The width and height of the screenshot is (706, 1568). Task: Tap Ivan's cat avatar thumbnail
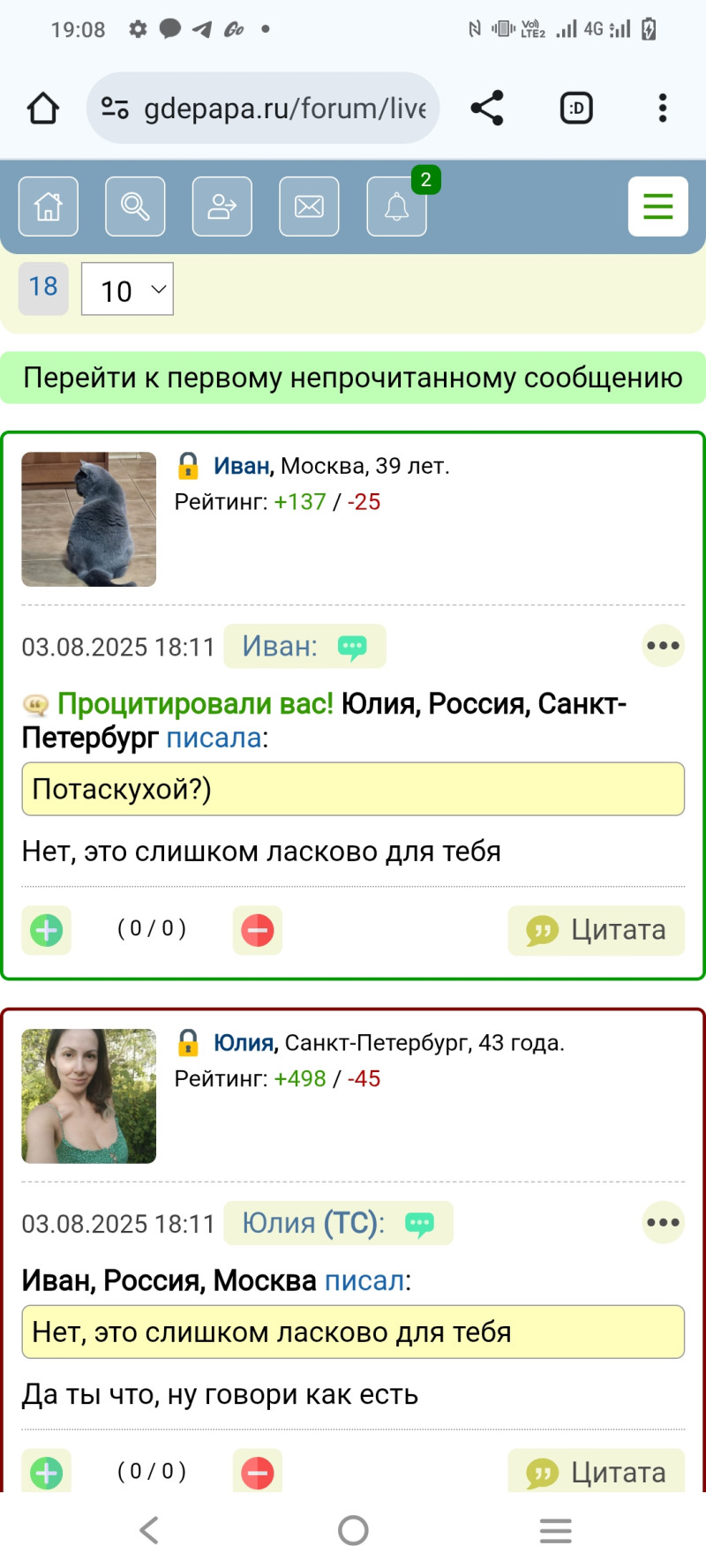(x=89, y=520)
